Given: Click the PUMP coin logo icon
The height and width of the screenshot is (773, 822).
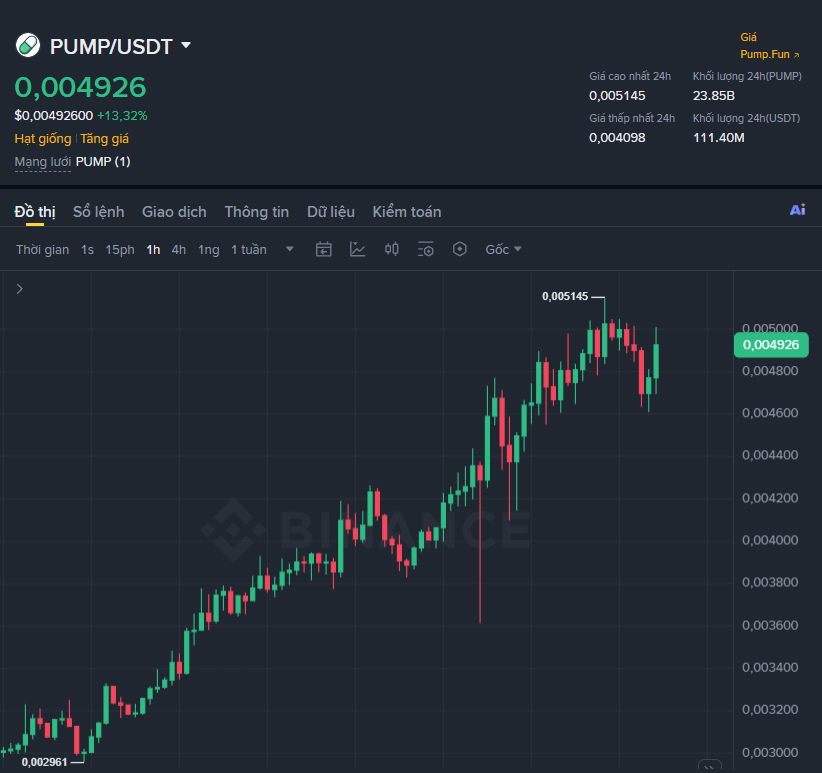Looking at the screenshot, I should tap(28, 46).
